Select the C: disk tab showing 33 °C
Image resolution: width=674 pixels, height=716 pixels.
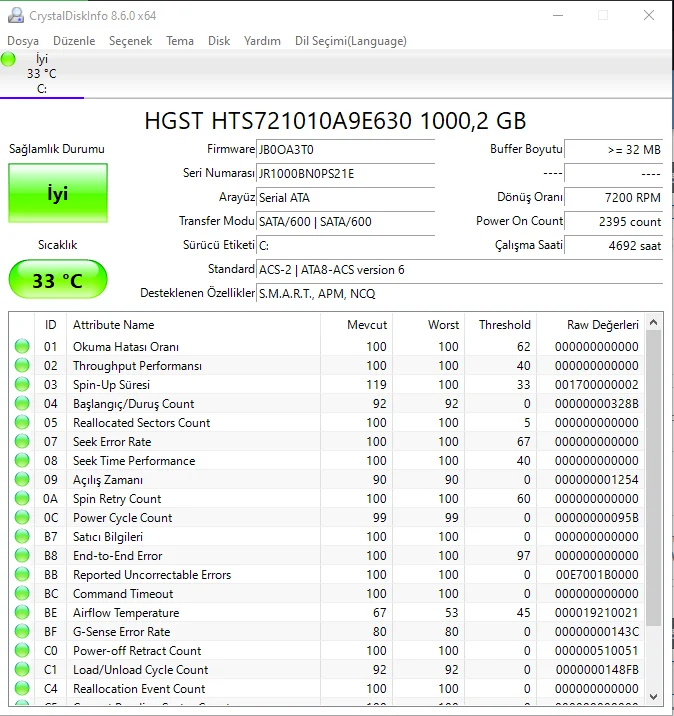42,74
